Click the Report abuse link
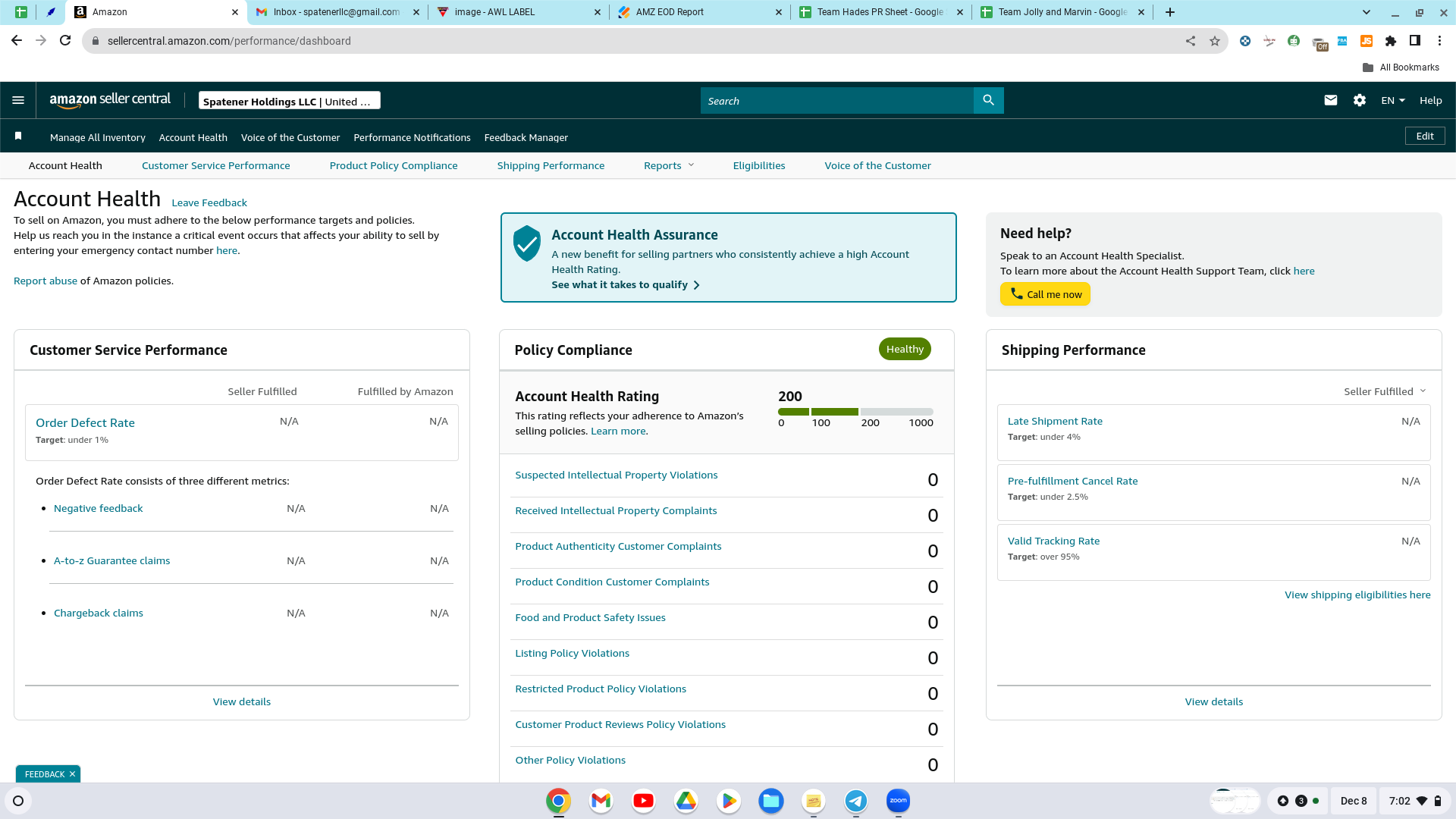 coord(45,281)
